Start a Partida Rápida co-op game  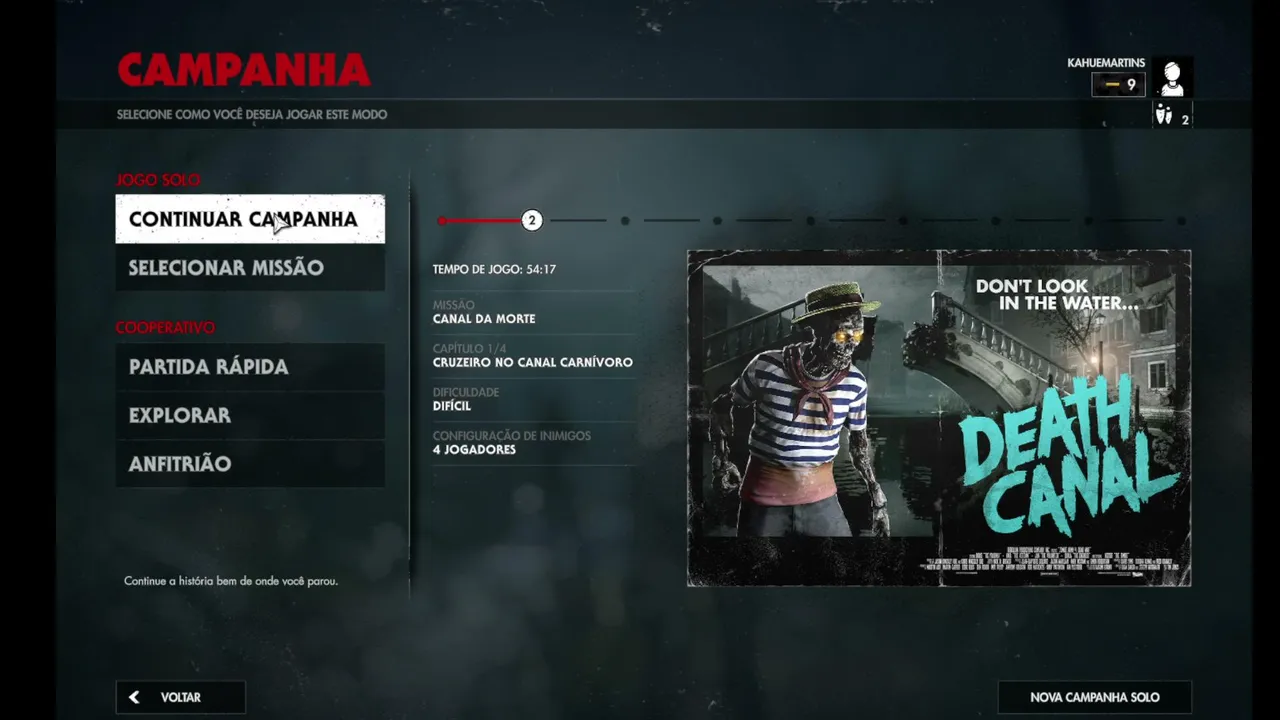(x=250, y=367)
